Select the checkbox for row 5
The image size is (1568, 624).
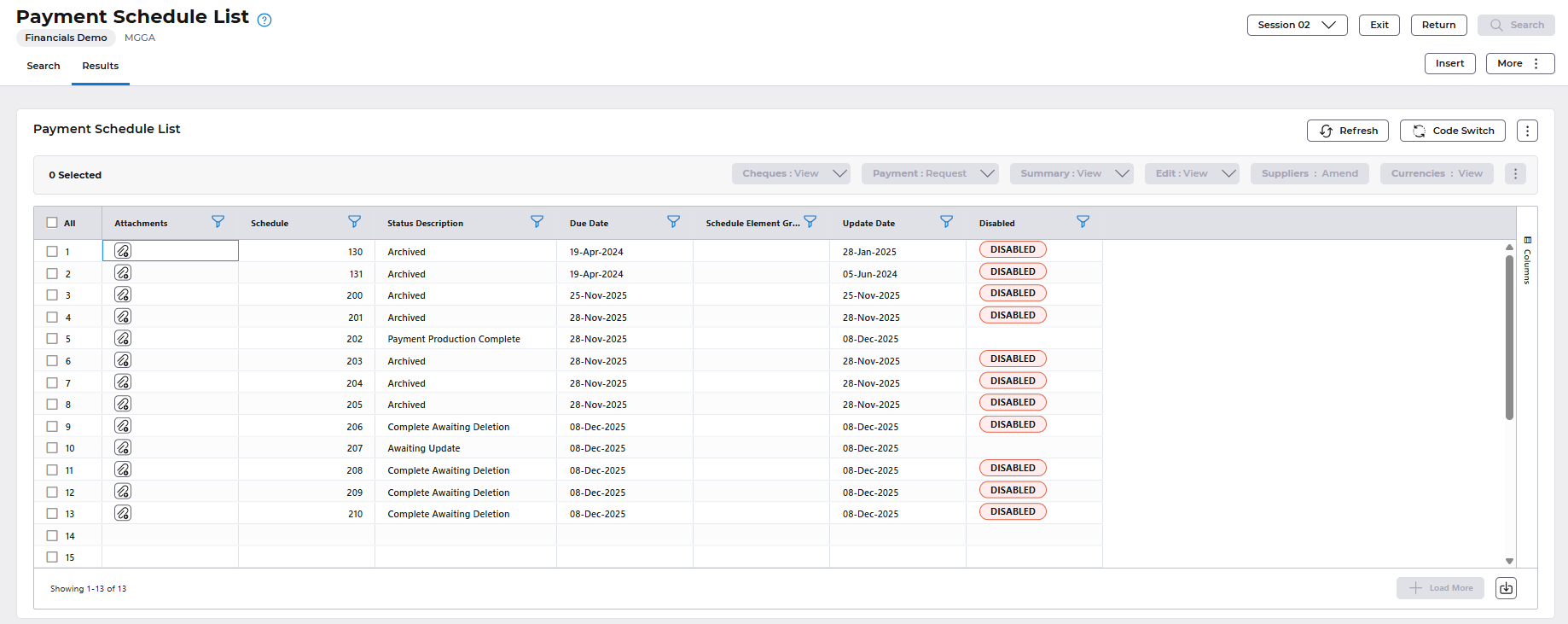[x=52, y=339]
